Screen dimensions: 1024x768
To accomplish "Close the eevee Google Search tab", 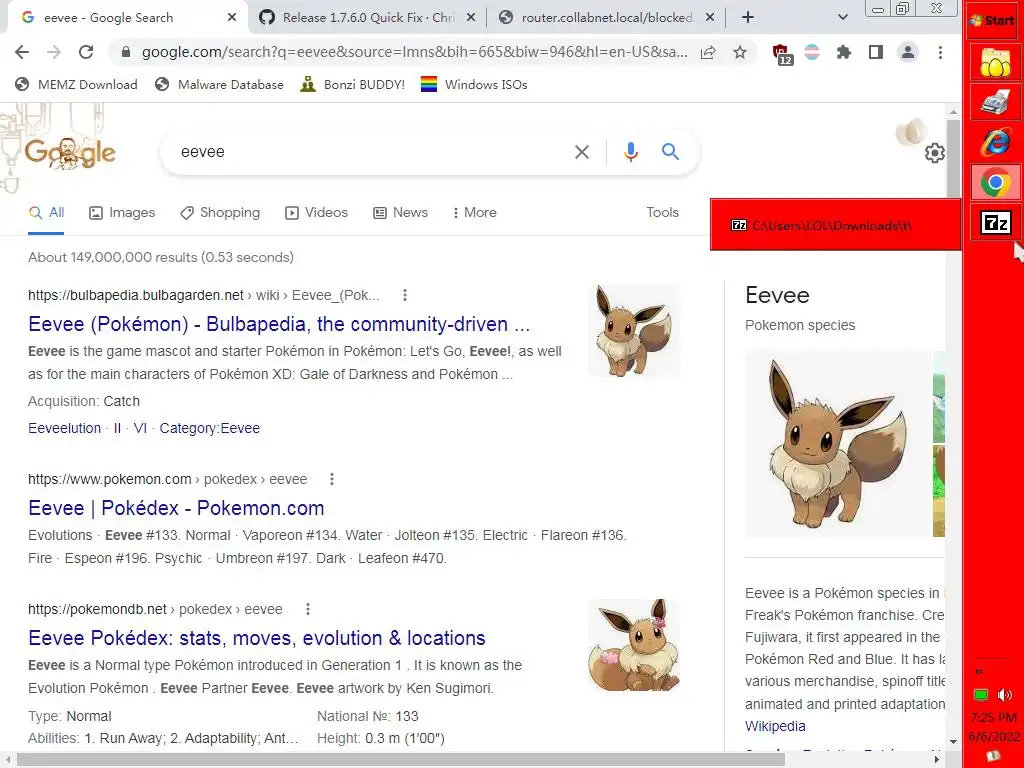I will coord(232,18).
